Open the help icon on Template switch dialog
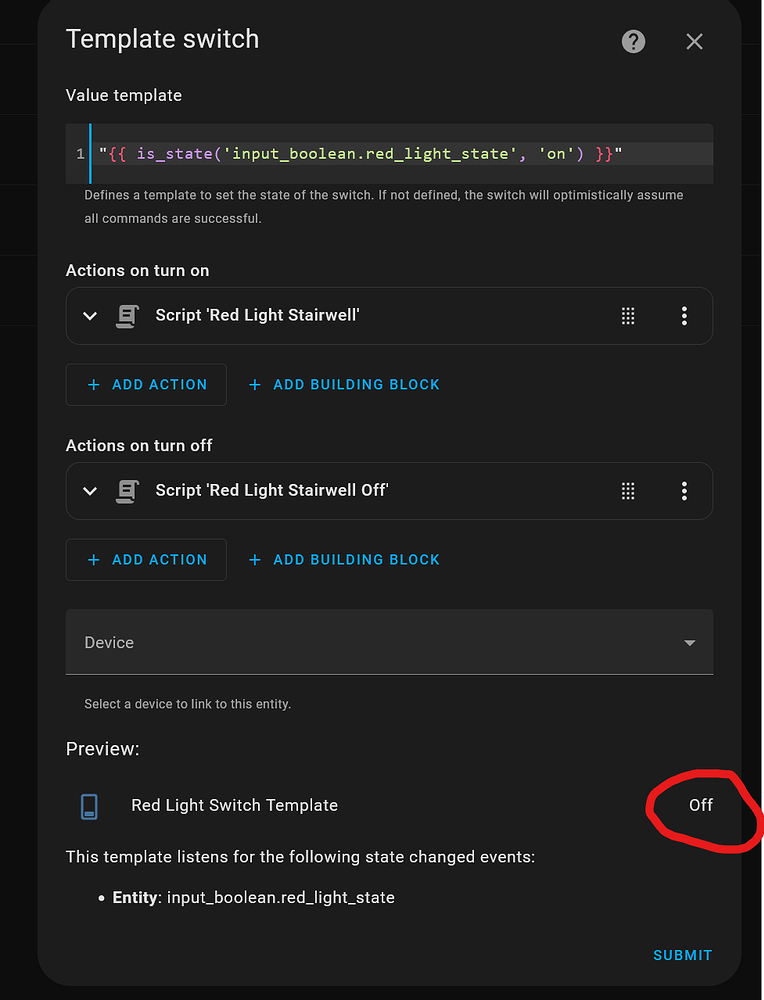The height and width of the screenshot is (1000, 764). [x=633, y=41]
